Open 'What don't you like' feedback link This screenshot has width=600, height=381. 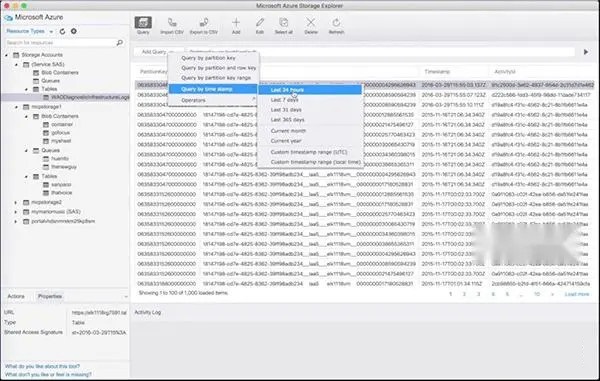[x=48, y=374]
